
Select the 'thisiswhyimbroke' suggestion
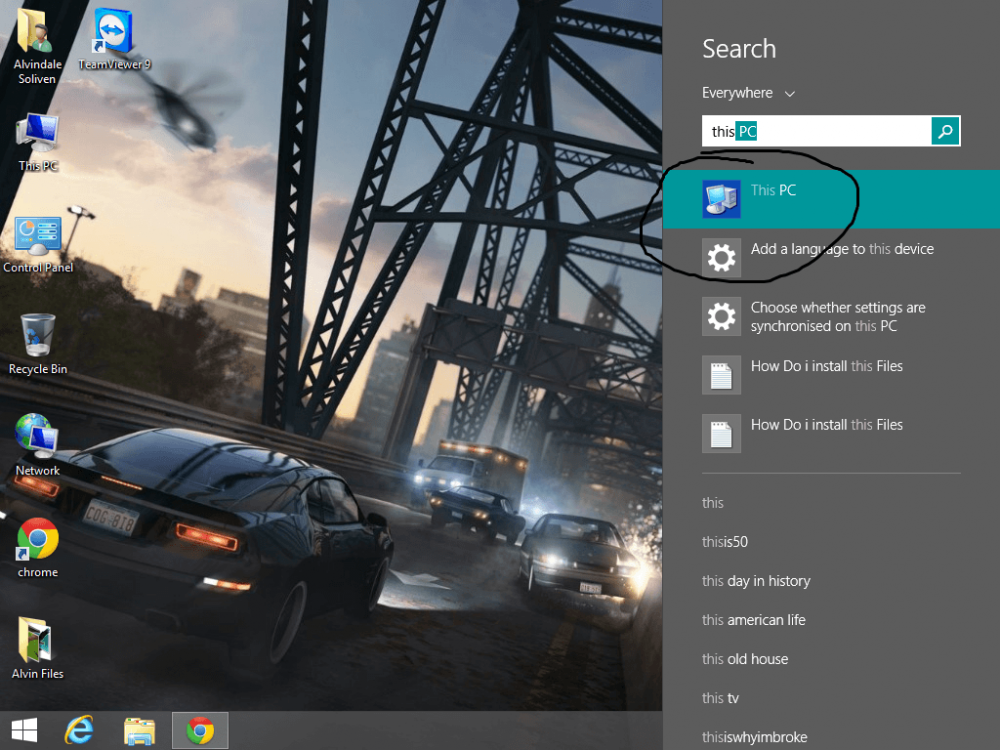point(754,737)
